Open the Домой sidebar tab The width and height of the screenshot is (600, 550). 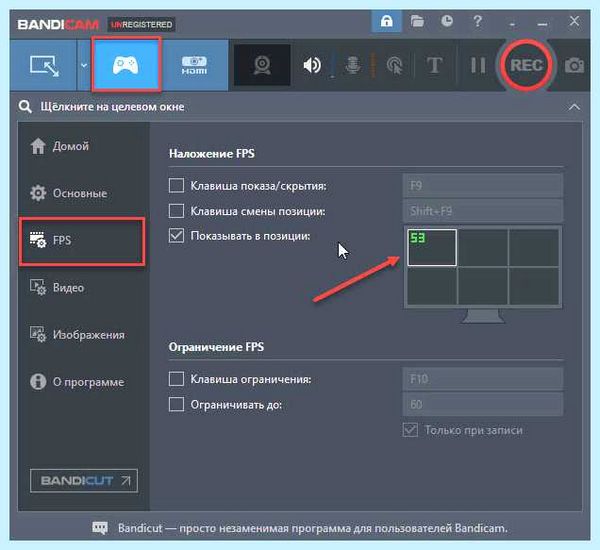82,146
